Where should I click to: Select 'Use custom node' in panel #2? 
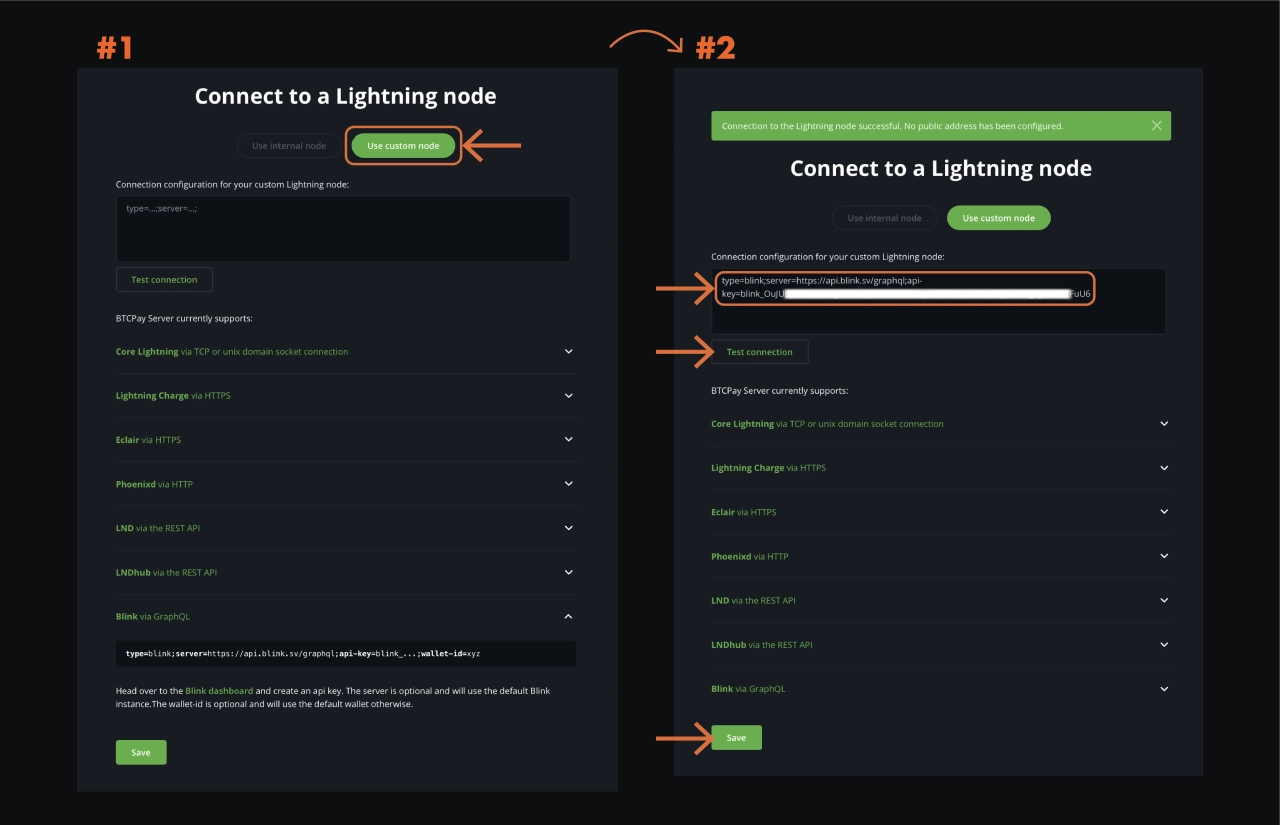point(998,217)
